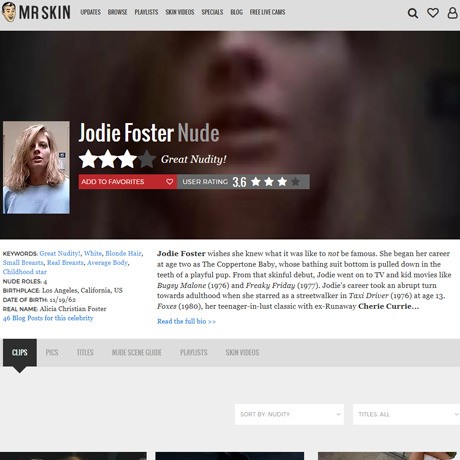The height and width of the screenshot is (460, 460).
Task: Open the Free Live Cams menu item
Action: (267, 12)
